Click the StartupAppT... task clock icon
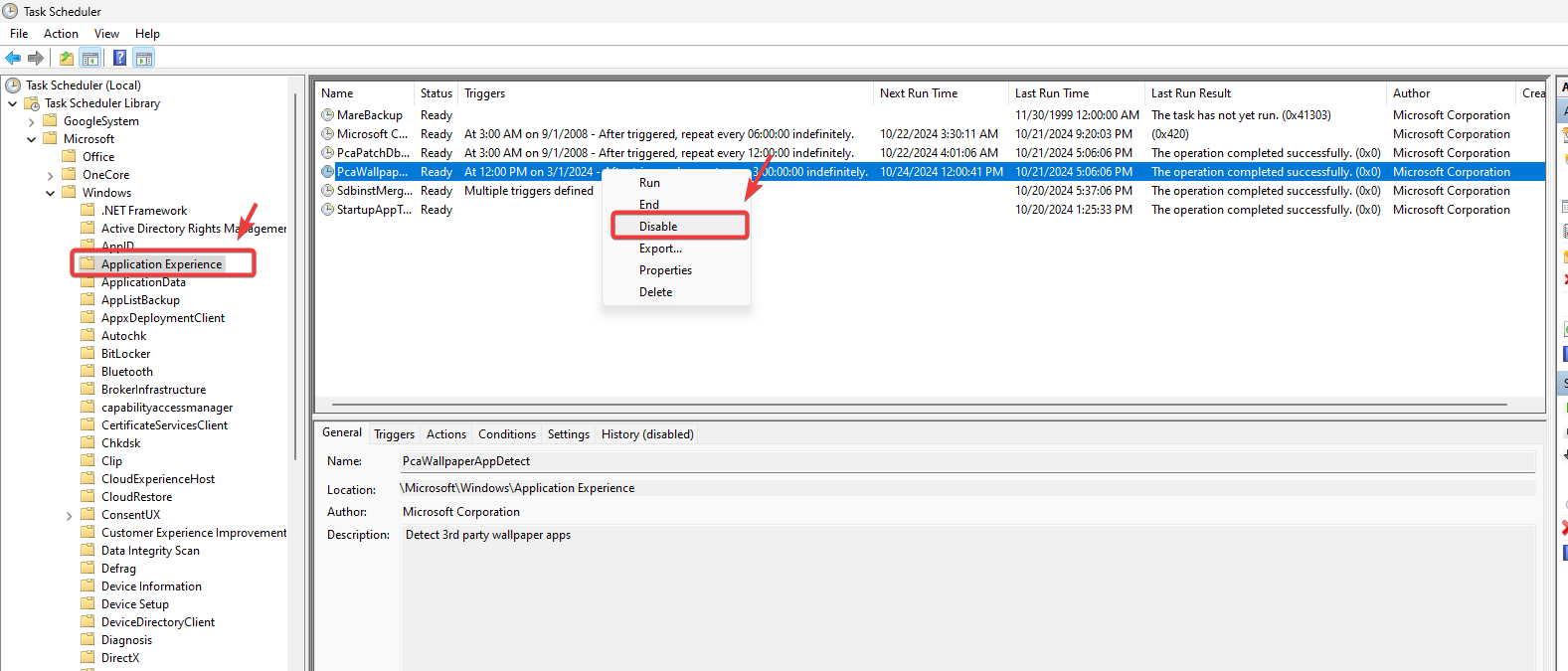 point(327,210)
